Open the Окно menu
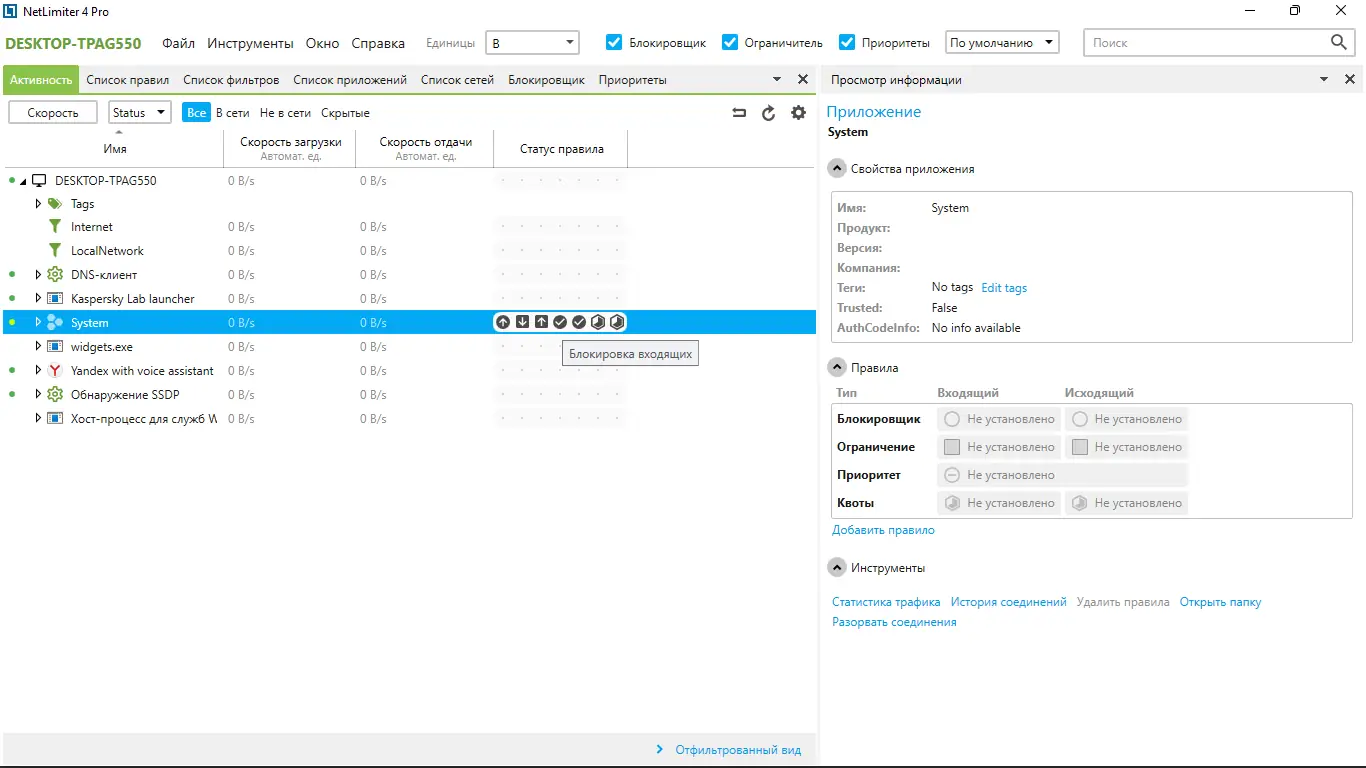The height and width of the screenshot is (768, 1366). [x=323, y=43]
